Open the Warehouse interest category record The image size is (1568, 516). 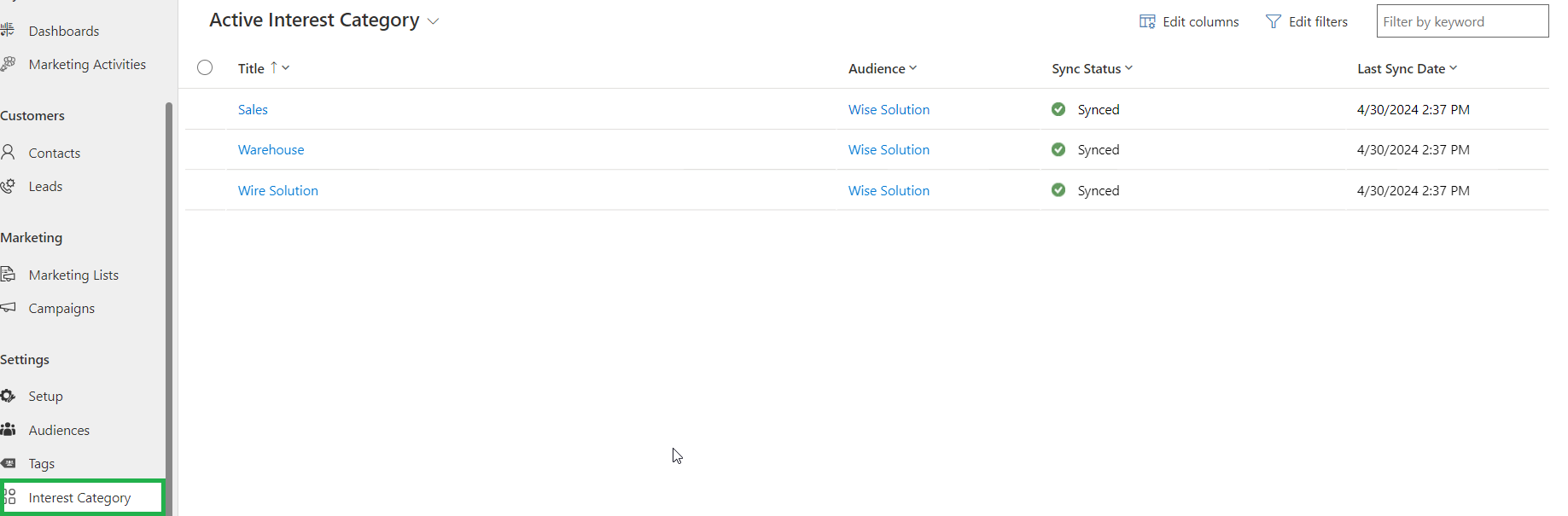tap(271, 150)
